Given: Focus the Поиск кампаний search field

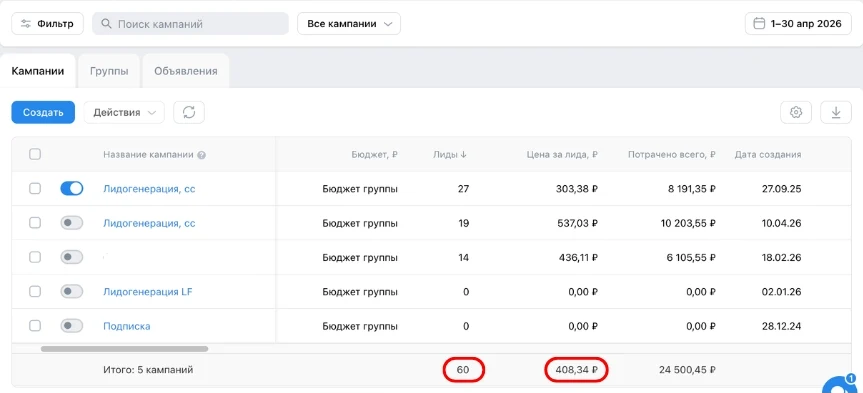Looking at the screenshot, I should [190, 24].
